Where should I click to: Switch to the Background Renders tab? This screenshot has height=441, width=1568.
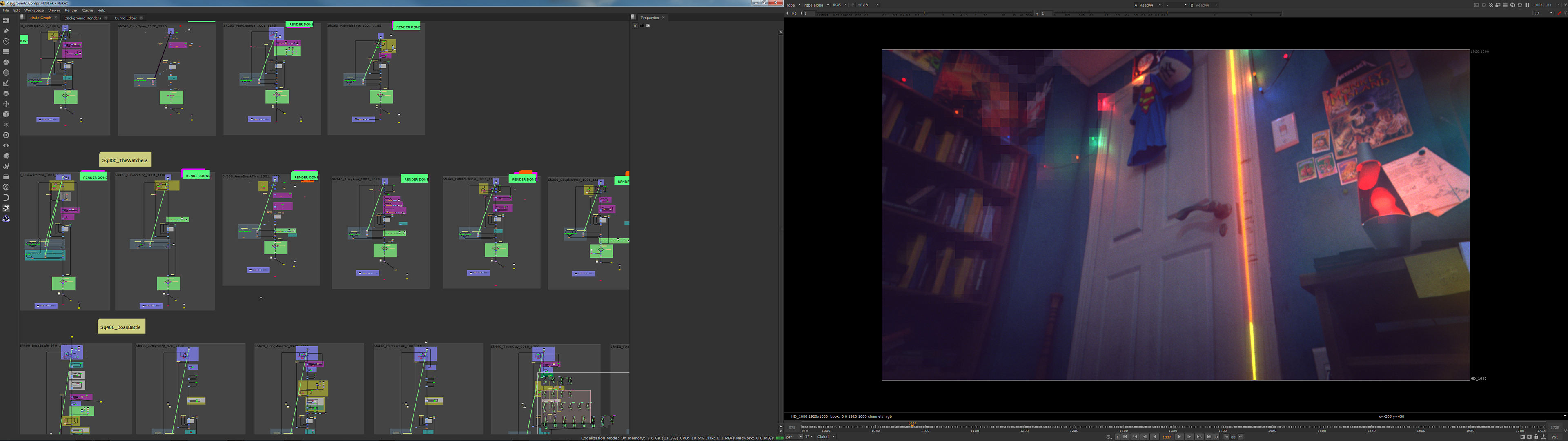pos(83,18)
